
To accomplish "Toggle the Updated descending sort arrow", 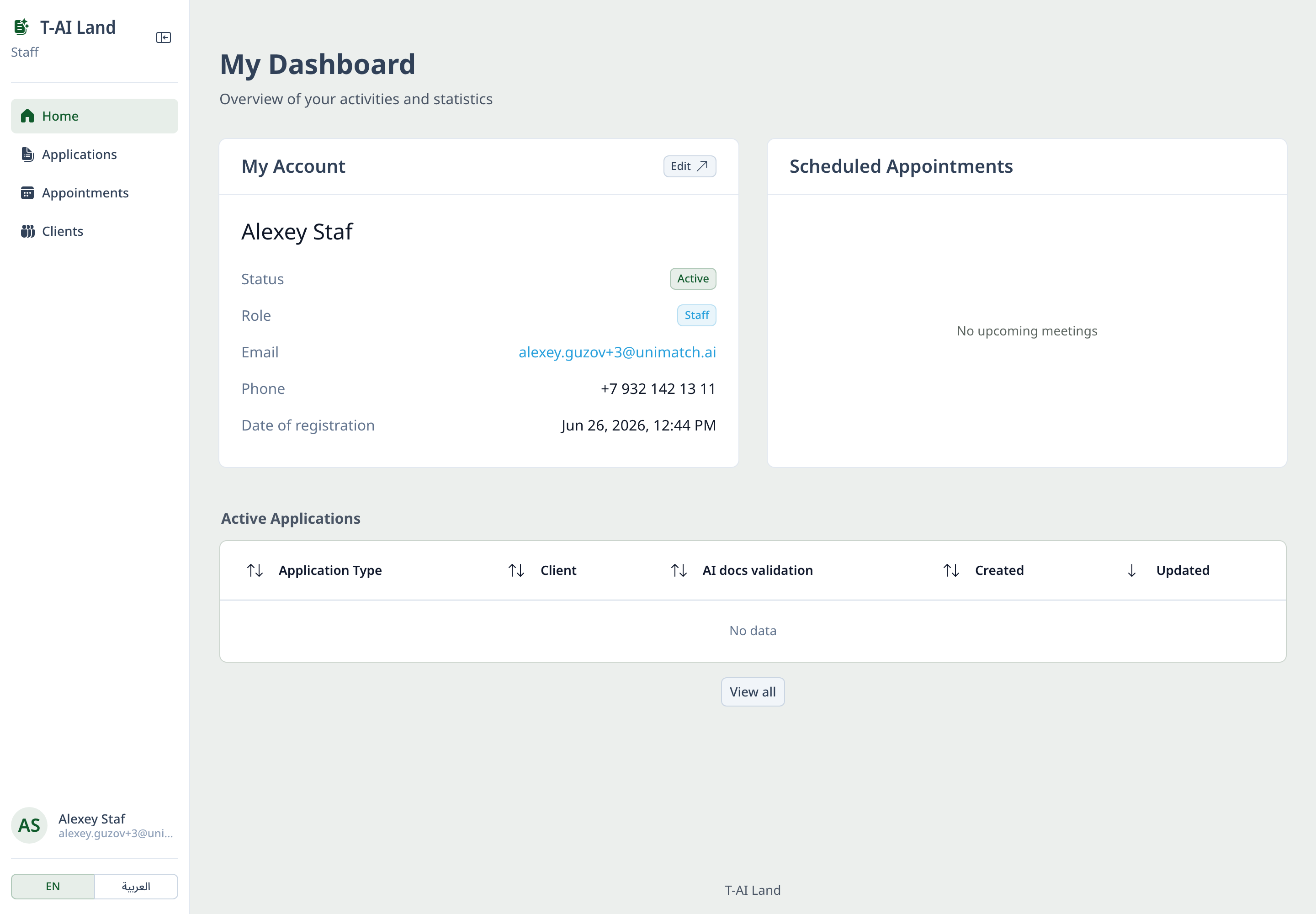I will click(x=1131, y=570).
